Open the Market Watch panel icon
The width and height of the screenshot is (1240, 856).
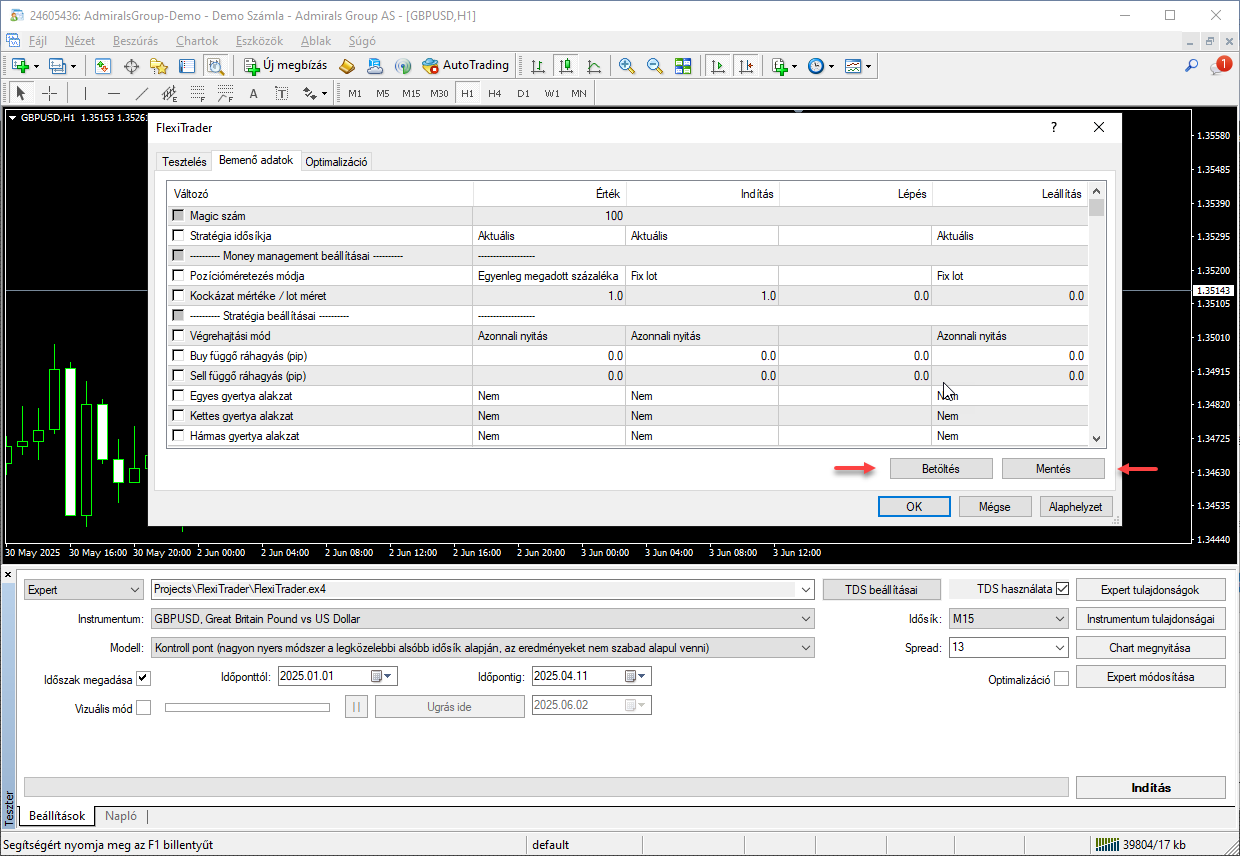tap(102, 66)
